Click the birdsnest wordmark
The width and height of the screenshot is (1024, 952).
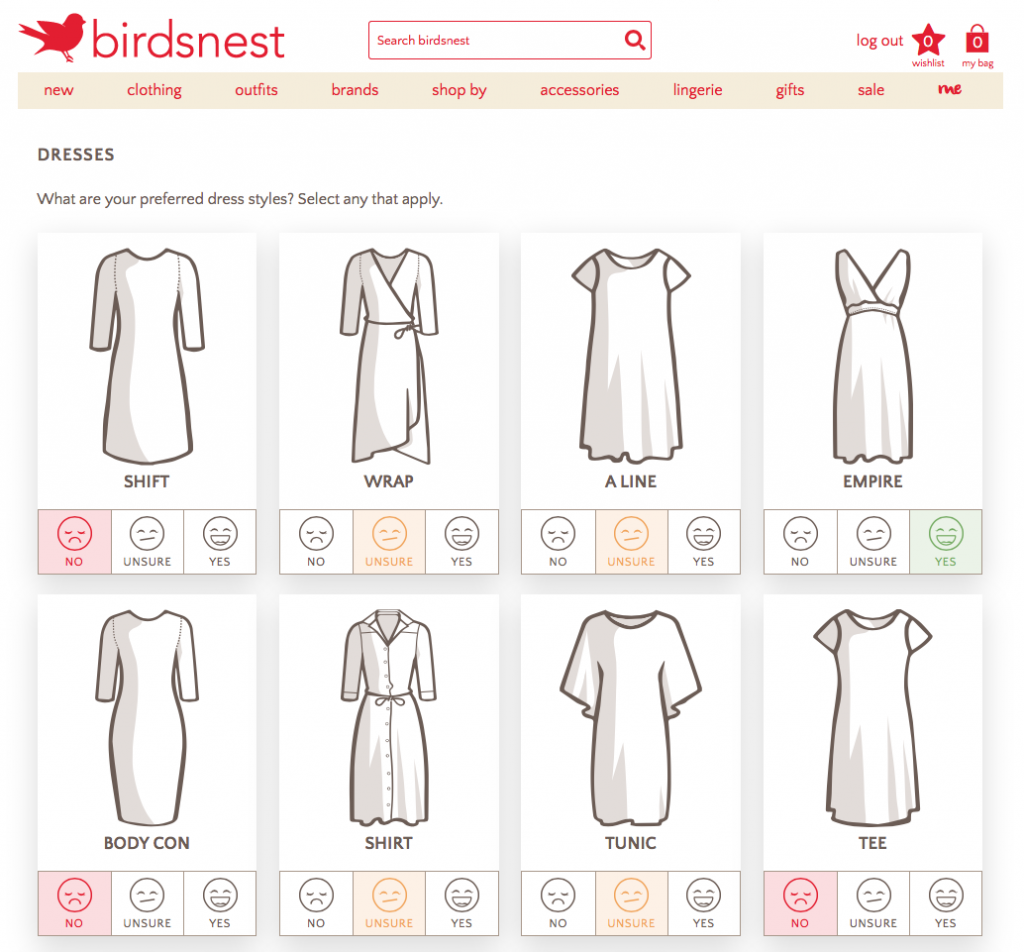tap(188, 39)
